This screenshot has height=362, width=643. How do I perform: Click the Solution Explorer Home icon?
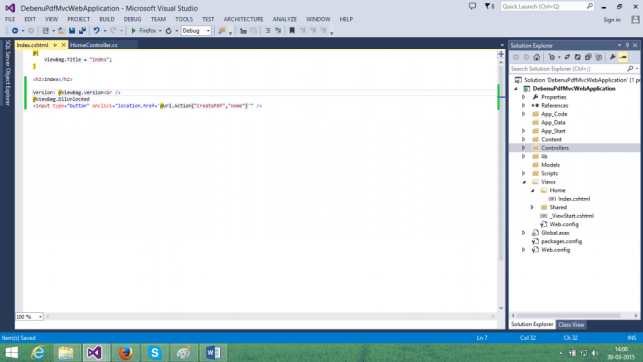[x=536, y=57]
